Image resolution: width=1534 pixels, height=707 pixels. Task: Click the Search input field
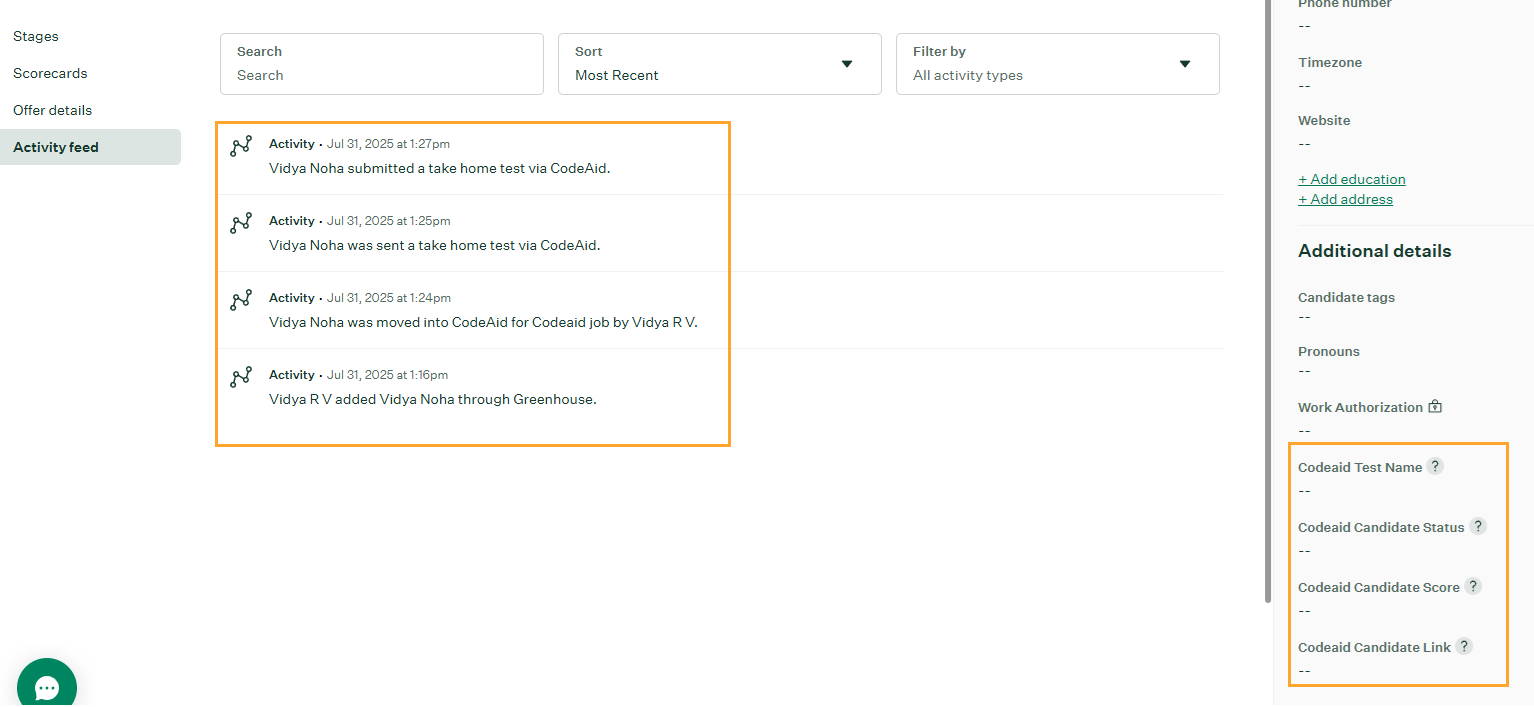[382, 64]
